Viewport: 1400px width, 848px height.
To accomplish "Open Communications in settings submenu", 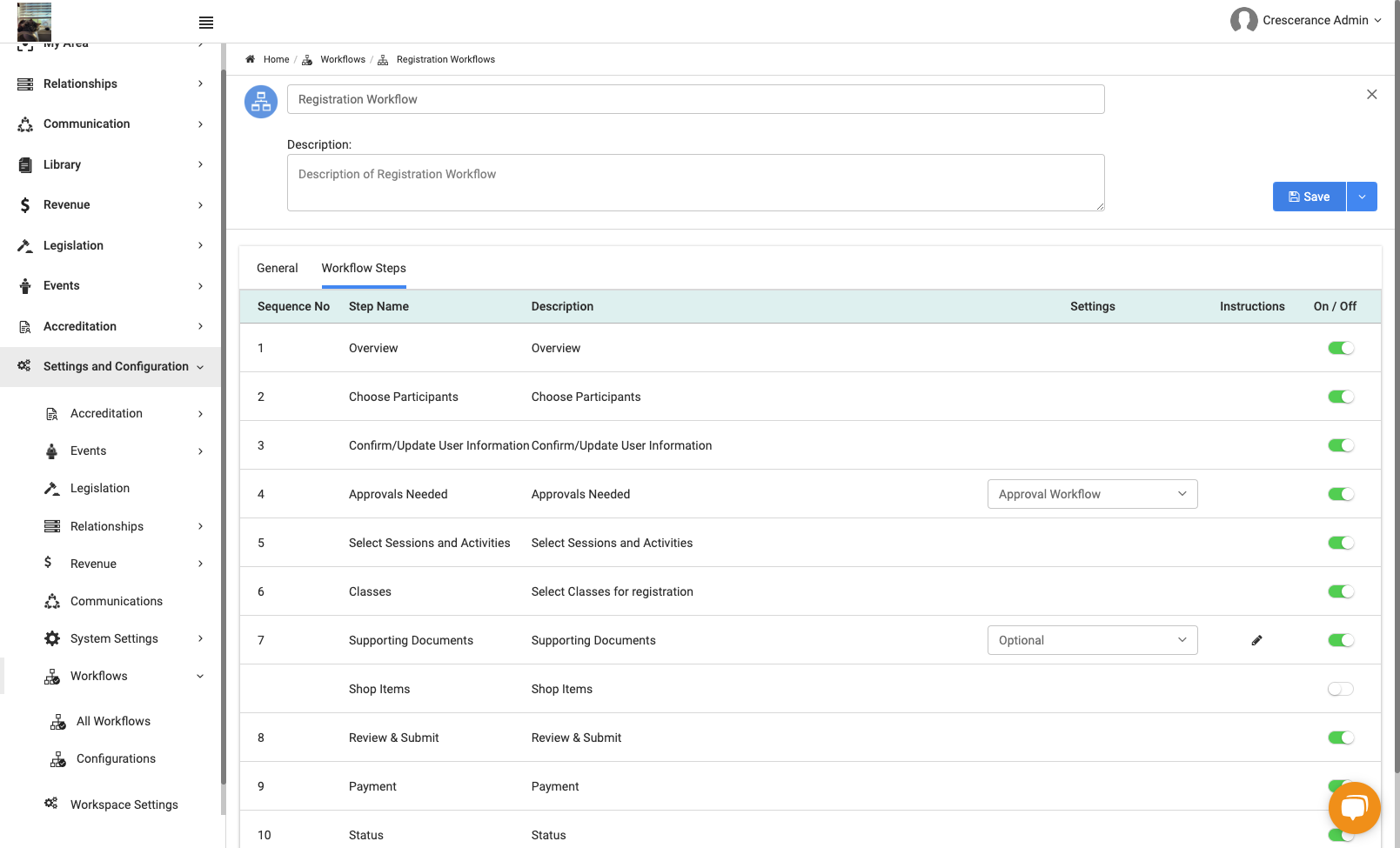I will [117, 601].
